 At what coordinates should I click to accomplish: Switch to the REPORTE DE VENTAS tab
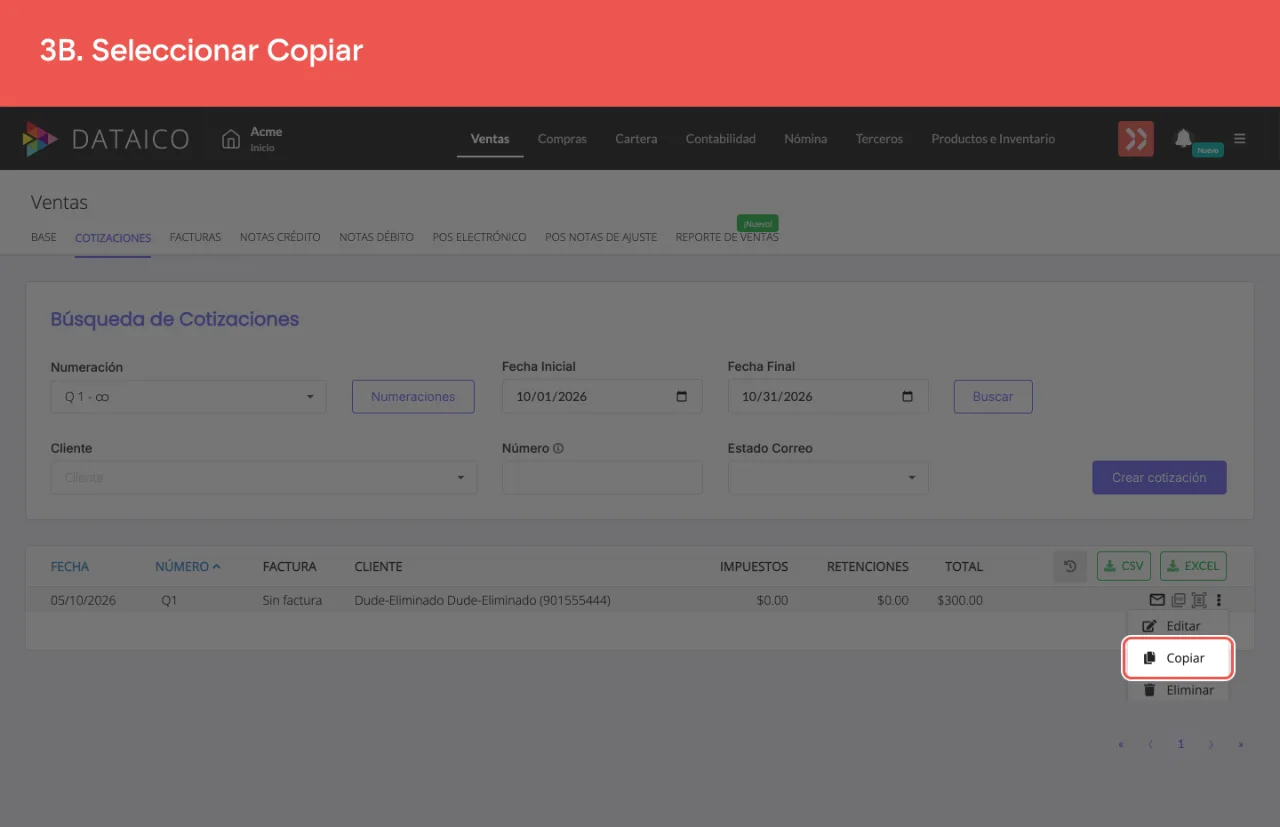coord(727,237)
